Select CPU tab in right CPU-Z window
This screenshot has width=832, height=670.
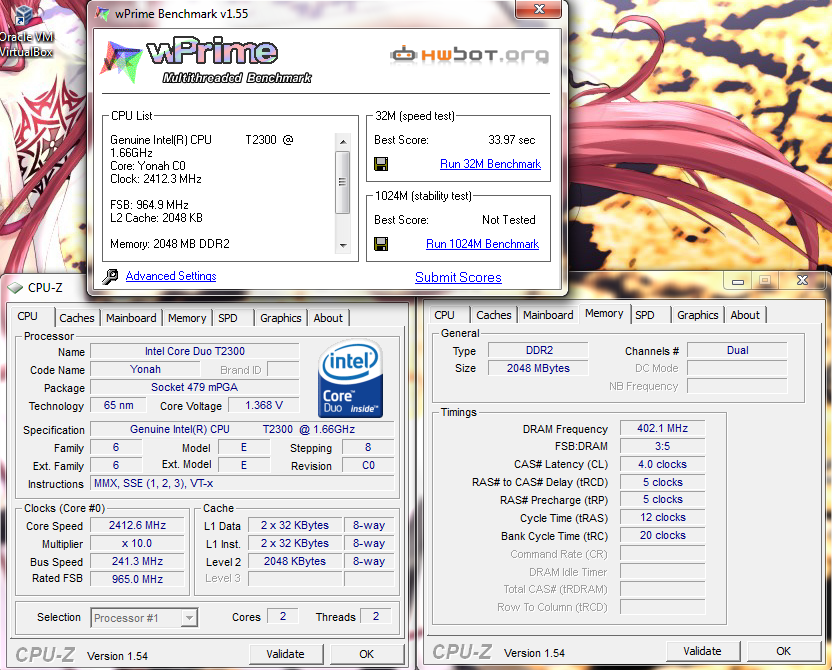445,315
